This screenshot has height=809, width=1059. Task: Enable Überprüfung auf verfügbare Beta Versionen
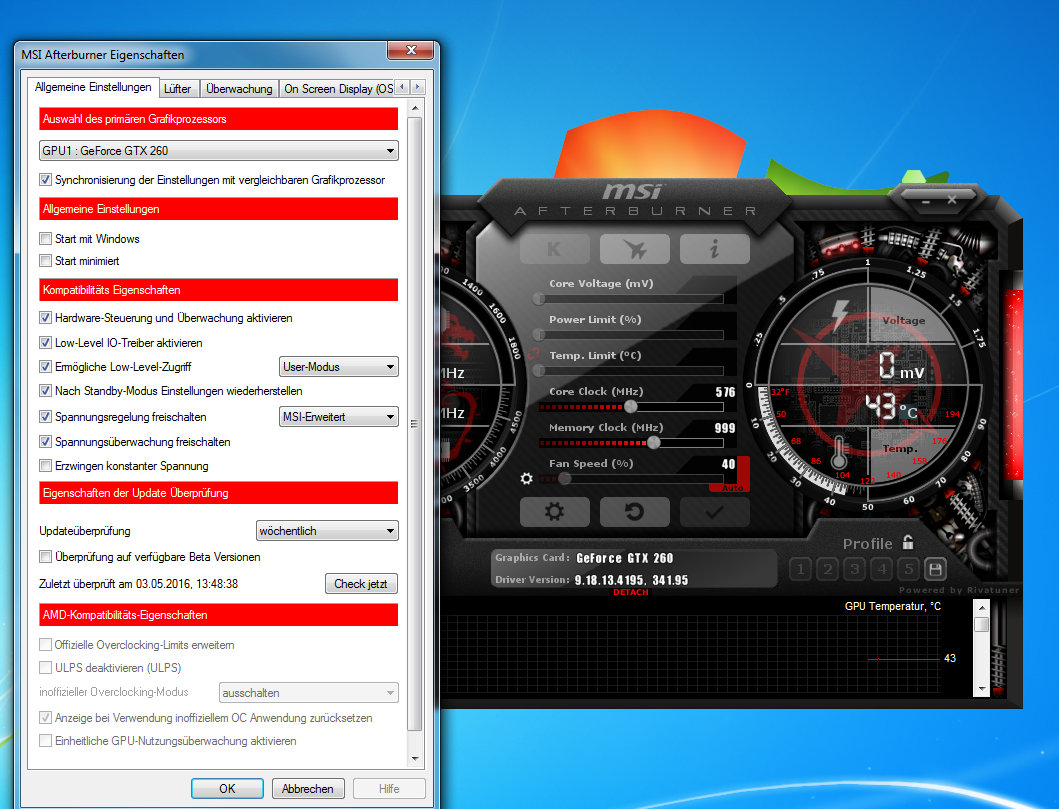45,556
